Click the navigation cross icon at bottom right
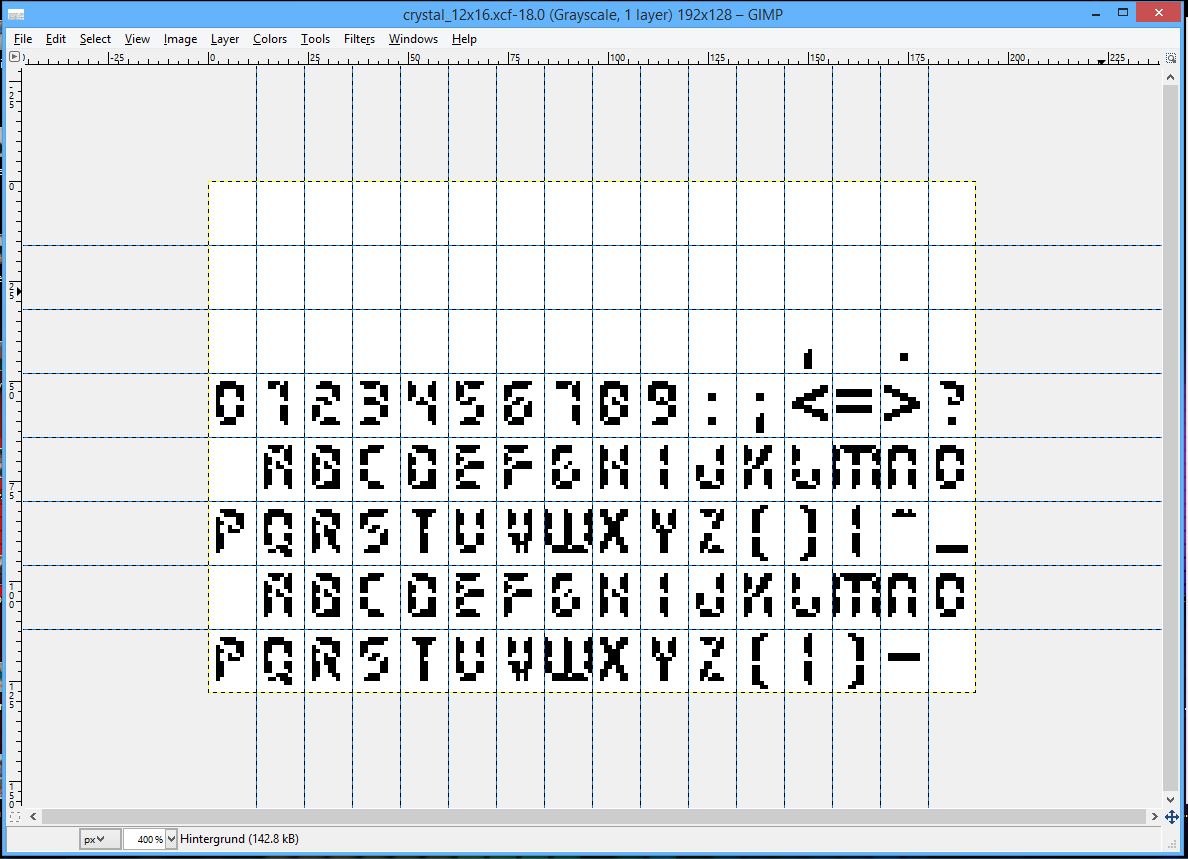1188x859 pixels. point(1171,817)
